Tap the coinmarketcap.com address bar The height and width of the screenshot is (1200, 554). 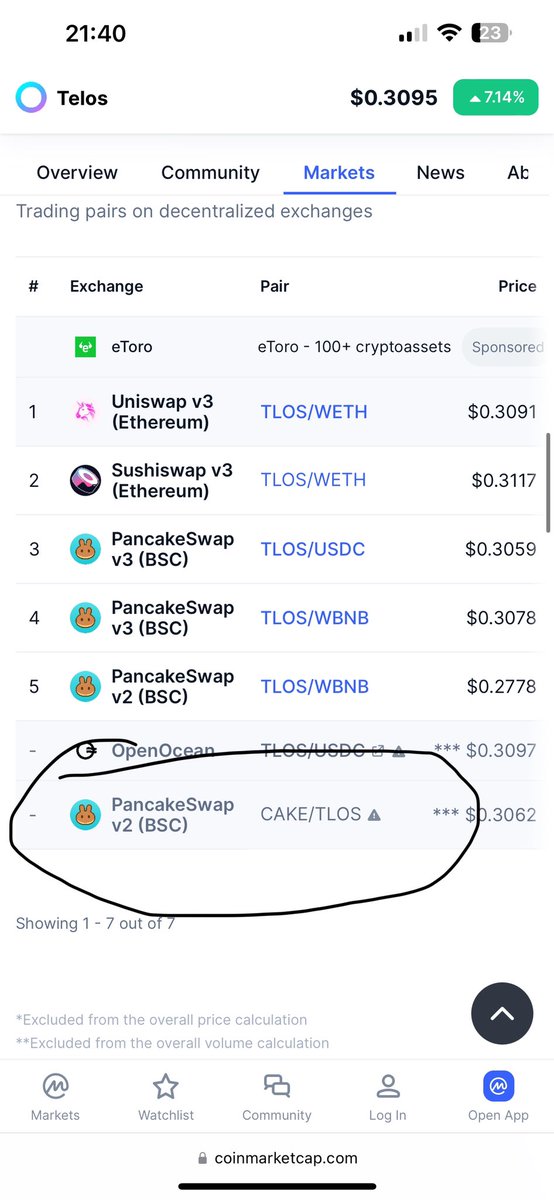[277, 1158]
